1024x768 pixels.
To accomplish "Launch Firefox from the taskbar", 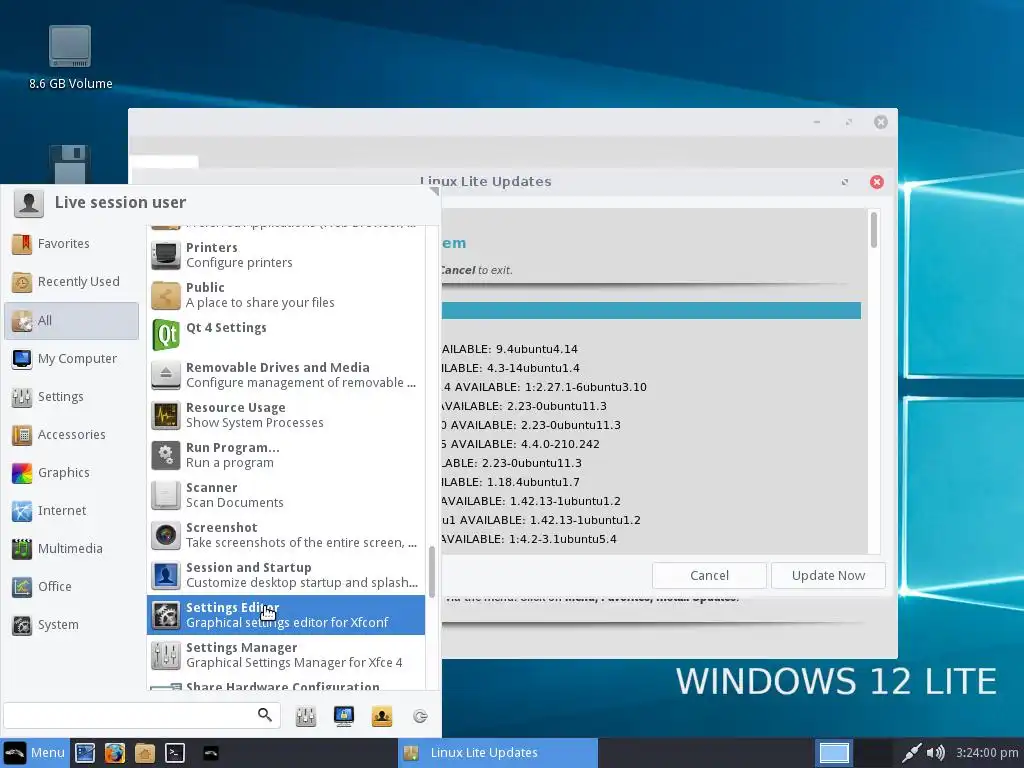I will click(x=115, y=753).
